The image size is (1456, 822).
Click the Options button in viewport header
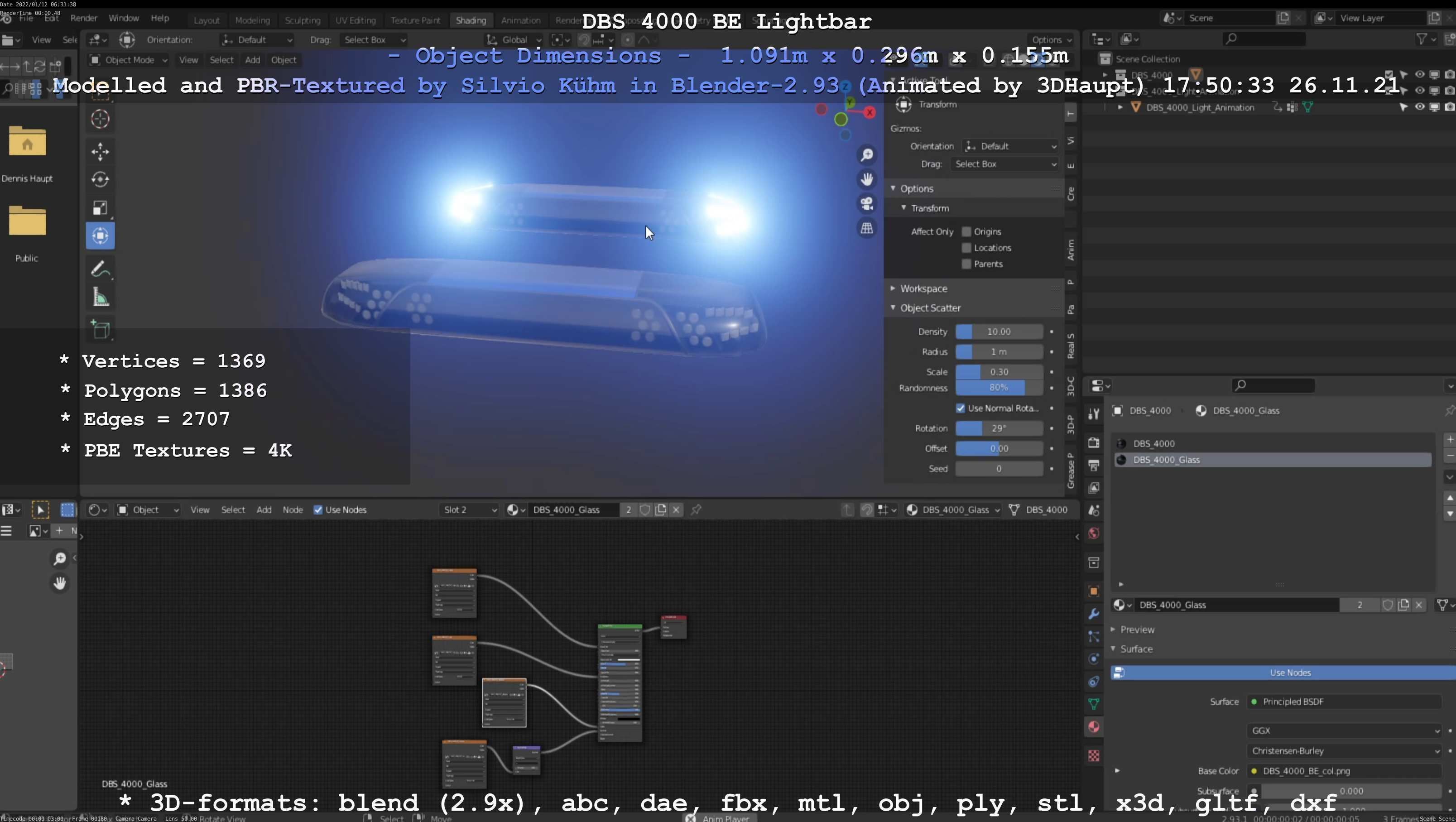tap(1051, 39)
